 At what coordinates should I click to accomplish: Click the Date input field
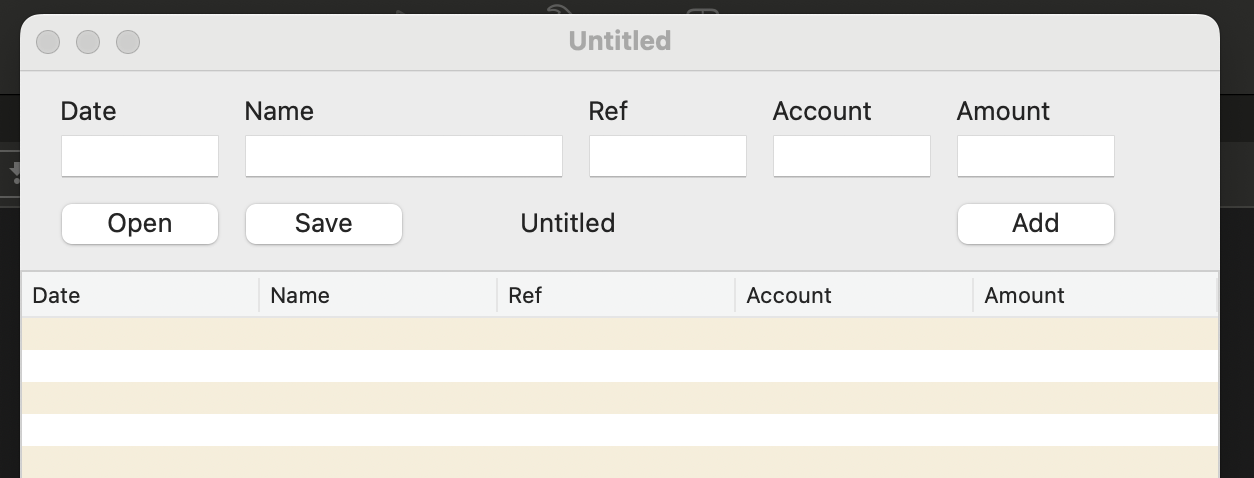click(140, 156)
